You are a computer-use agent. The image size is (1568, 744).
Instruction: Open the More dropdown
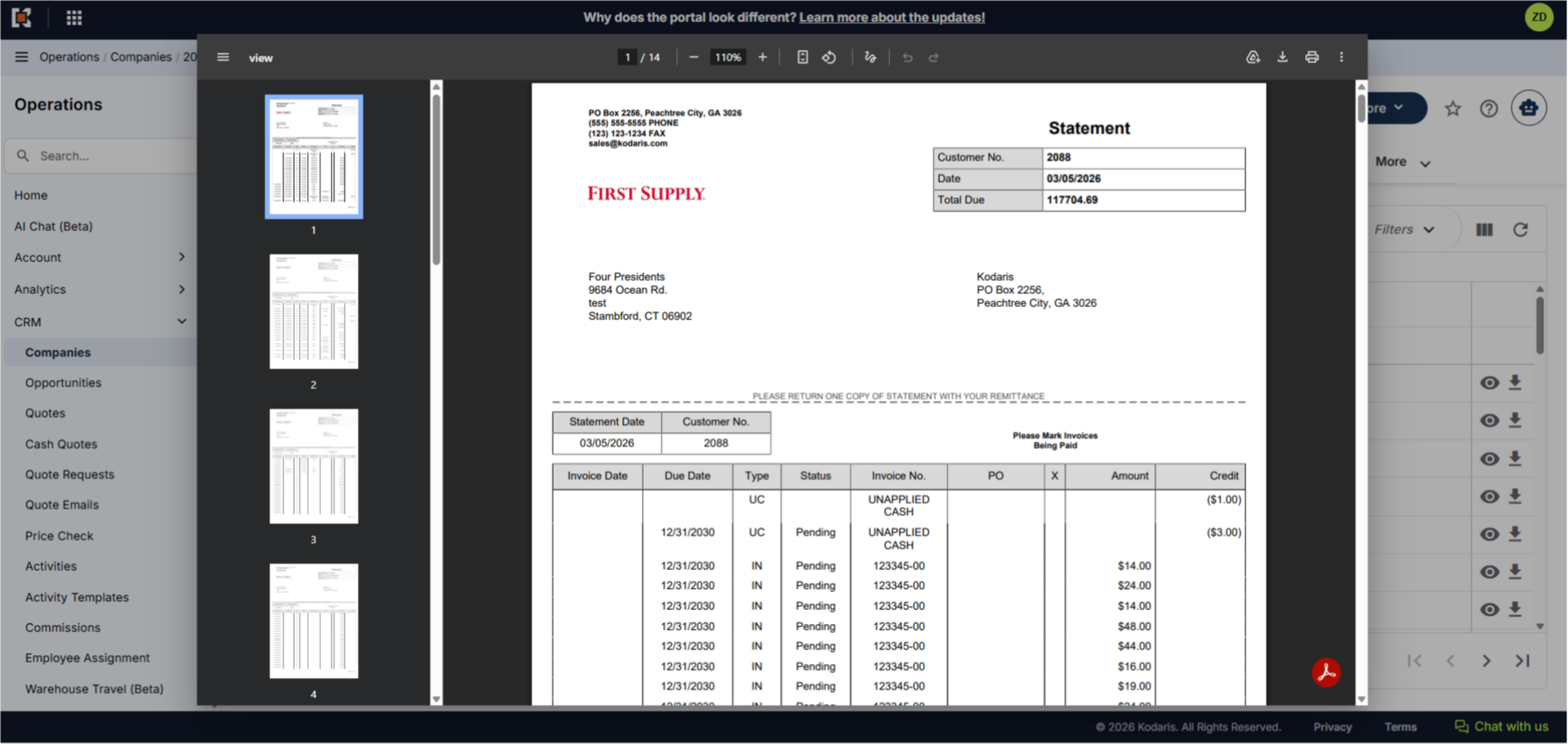pyautogui.click(x=1402, y=162)
